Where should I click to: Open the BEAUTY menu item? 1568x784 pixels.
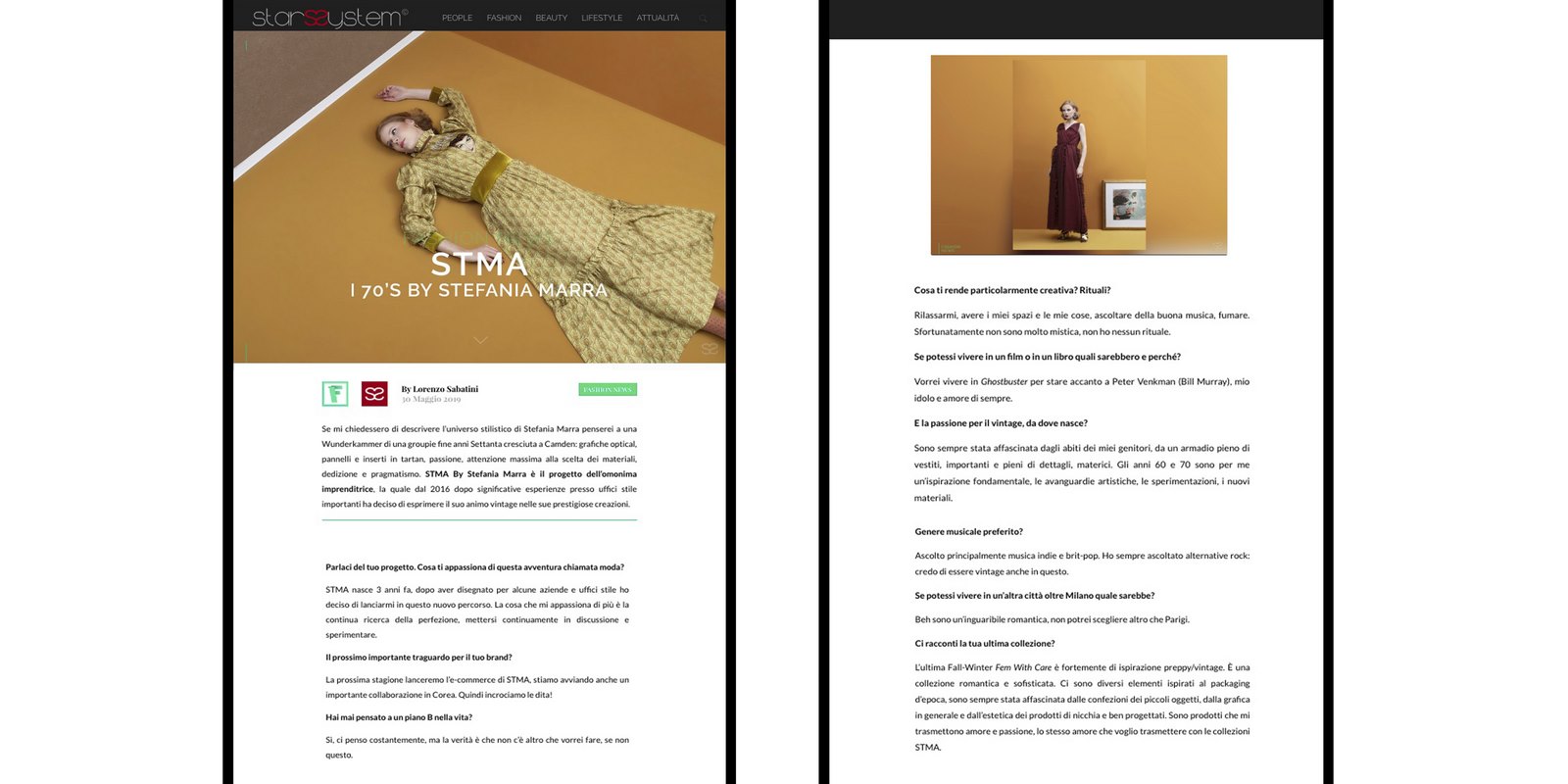(x=551, y=18)
